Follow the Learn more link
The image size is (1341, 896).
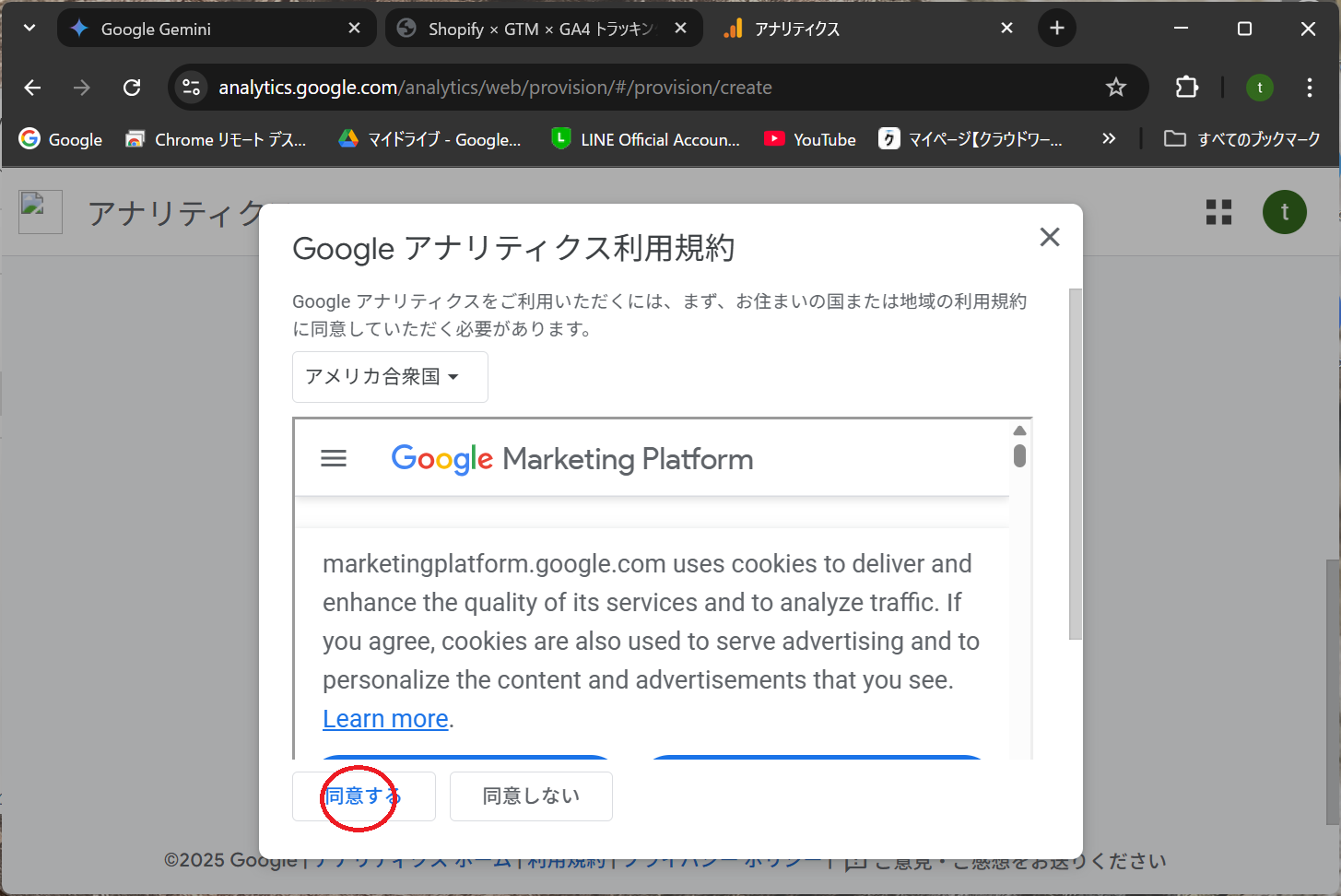(x=385, y=719)
